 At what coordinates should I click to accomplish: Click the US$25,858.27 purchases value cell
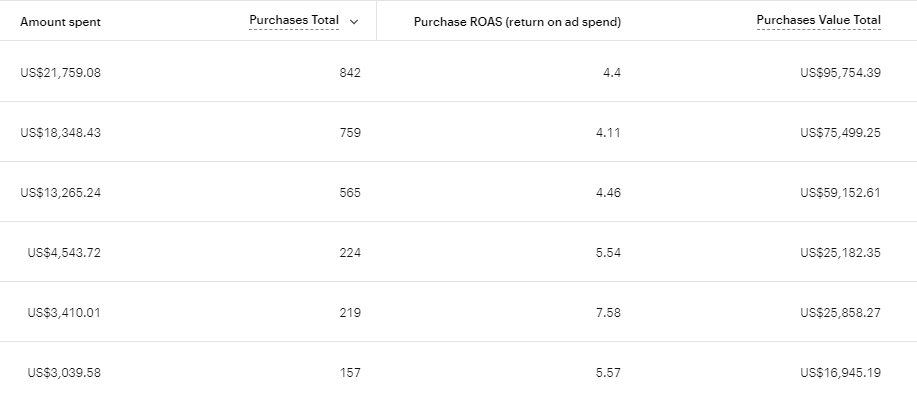(840, 312)
